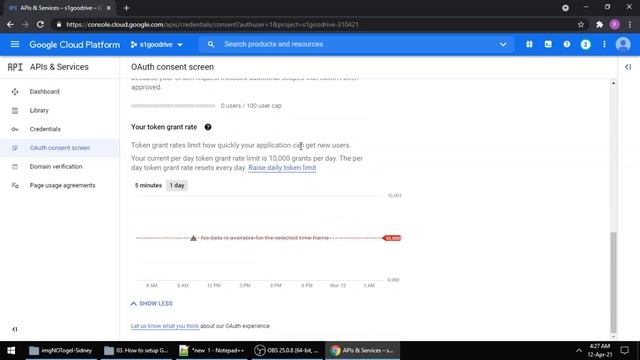640x360 pixels.
Task: Reload the browser page
Action: tap(40, 24)
